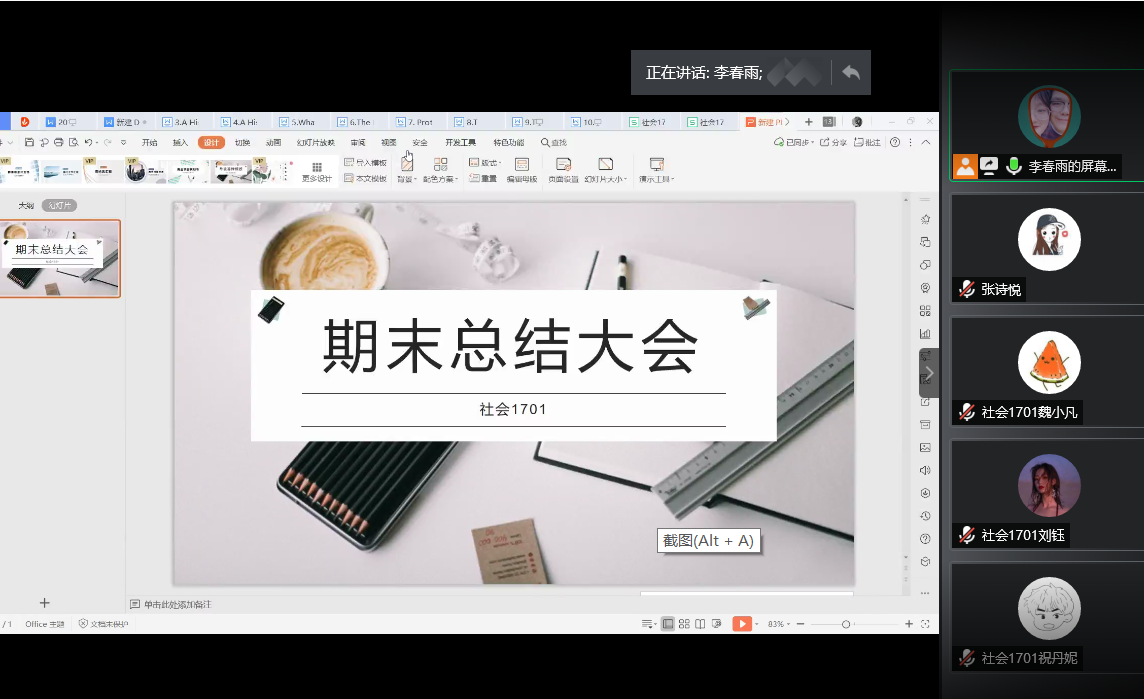The width and height of the screenshot is (1144, 699).
Task: Click the WPS home flame icon
Action: tap(24, 122)
